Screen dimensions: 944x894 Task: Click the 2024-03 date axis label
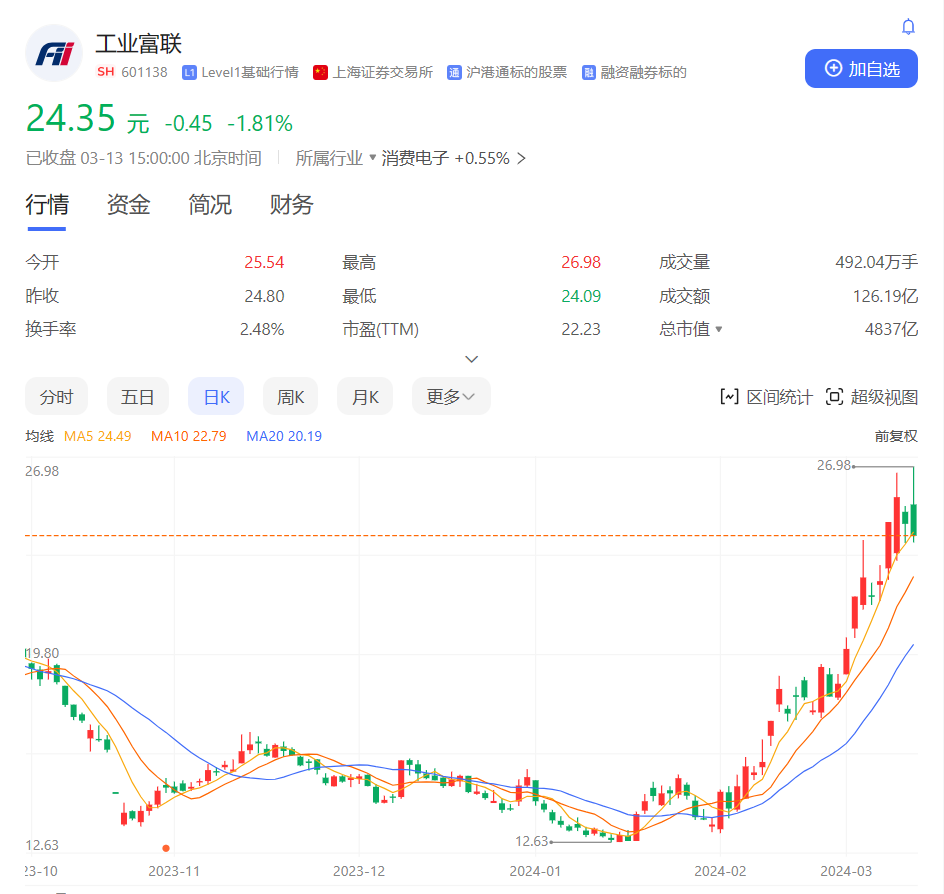[846, 871]
